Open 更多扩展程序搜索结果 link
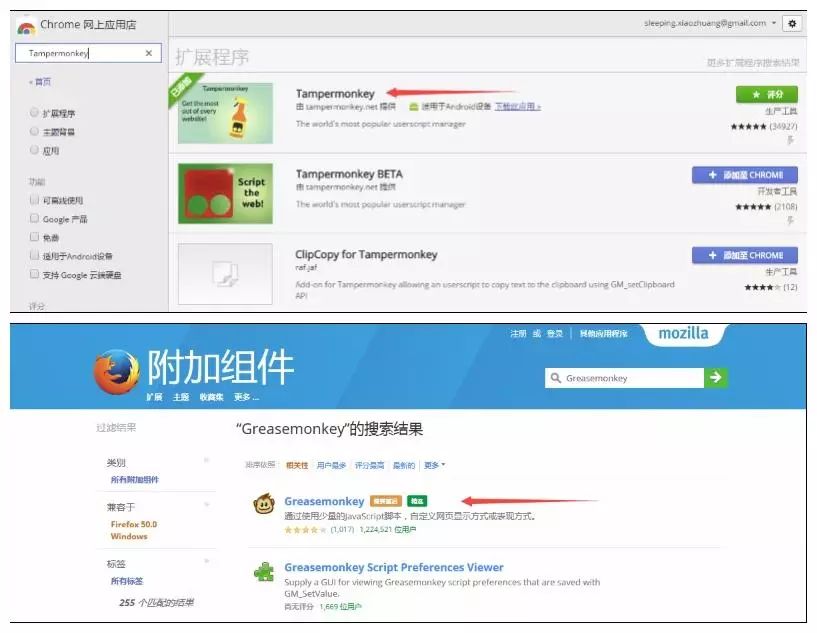Viewport: 817px width, 633px height. pyautogui.click(x=752, y=63)
